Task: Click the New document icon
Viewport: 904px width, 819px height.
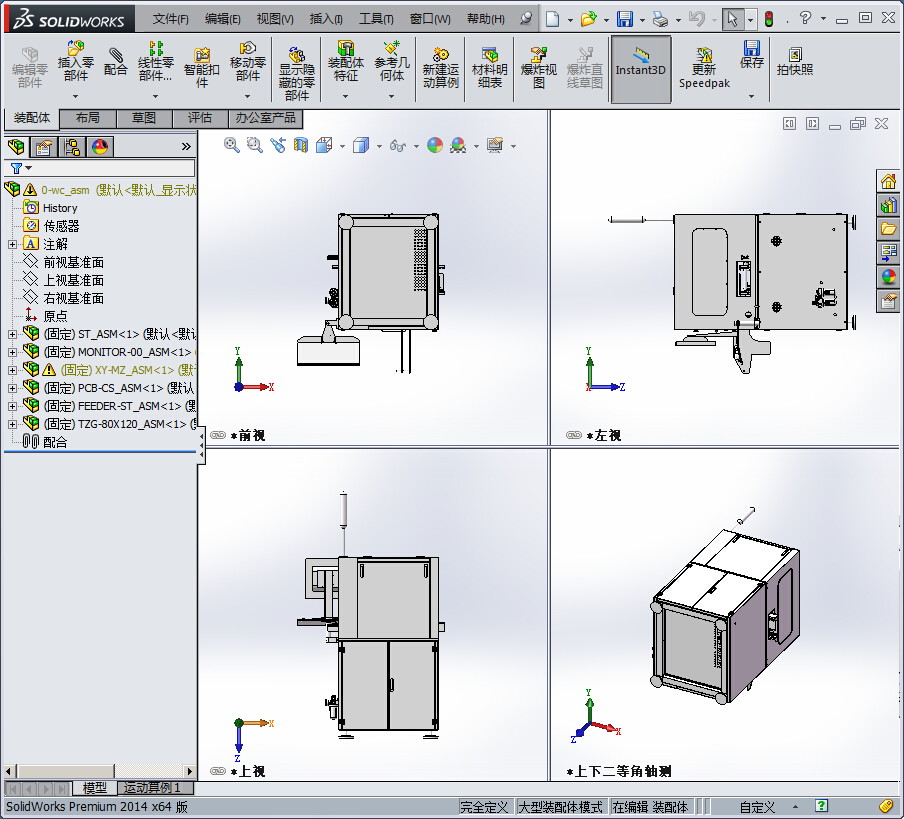Action: click(552, 20)
